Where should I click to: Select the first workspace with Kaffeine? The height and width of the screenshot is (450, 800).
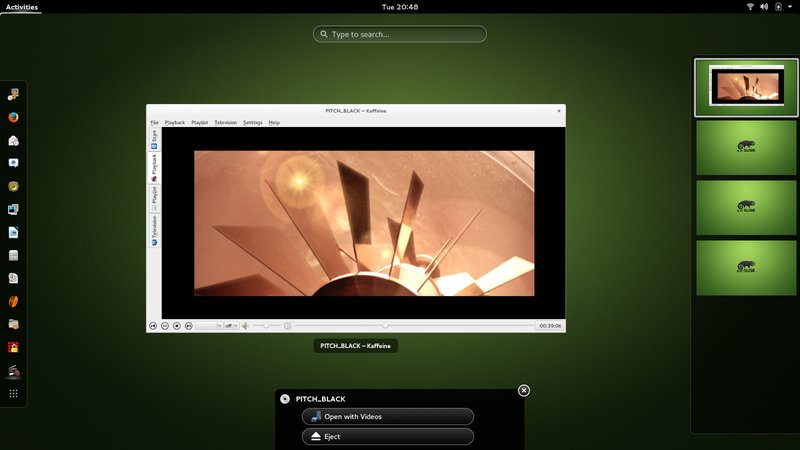[x=746, y=87]
